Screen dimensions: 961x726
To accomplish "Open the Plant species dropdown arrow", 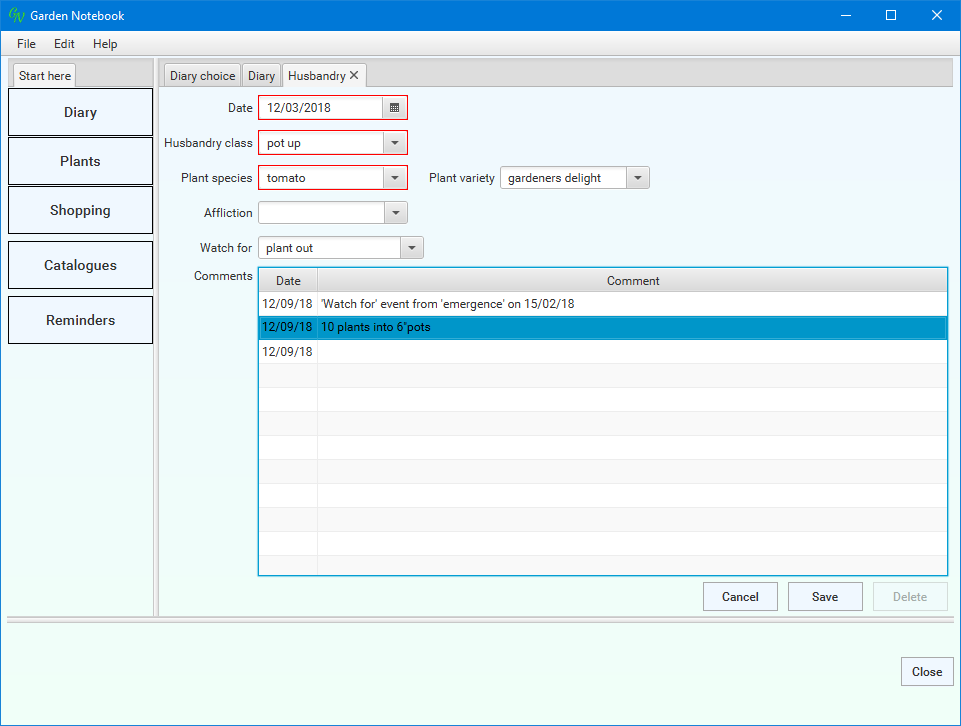I will [395, 178].
